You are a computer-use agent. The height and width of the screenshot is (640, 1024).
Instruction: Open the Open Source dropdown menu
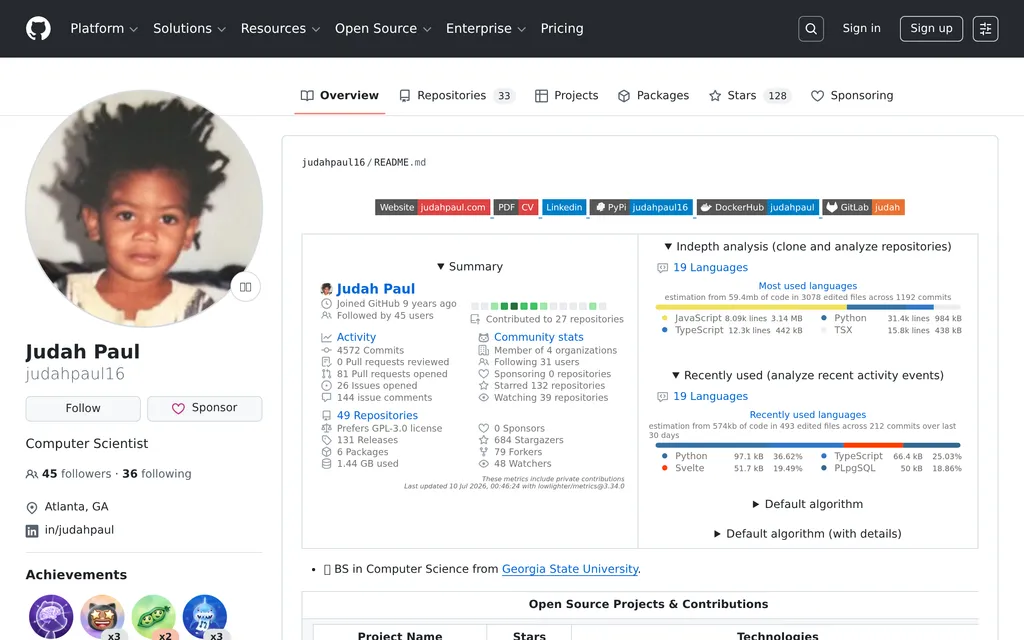(383, 29)
